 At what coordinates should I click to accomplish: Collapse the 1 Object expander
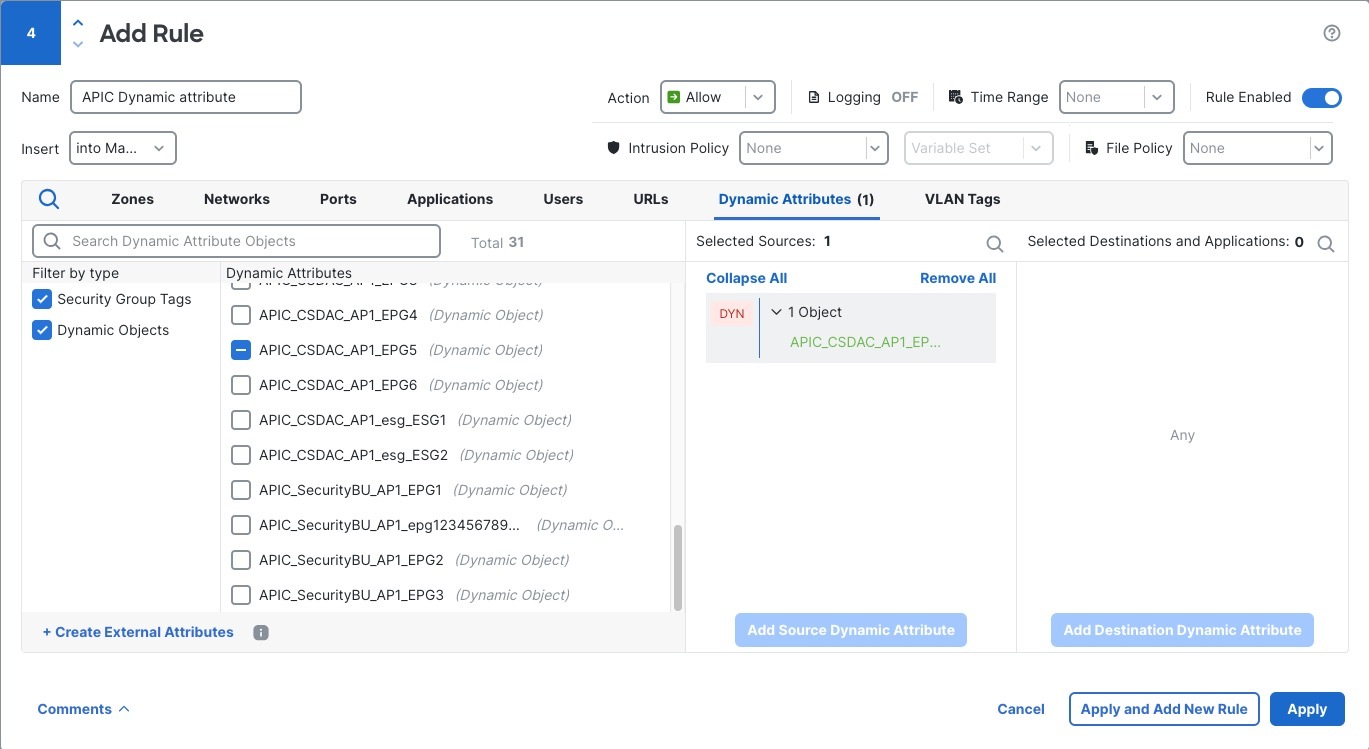click(x=777, y=312)
